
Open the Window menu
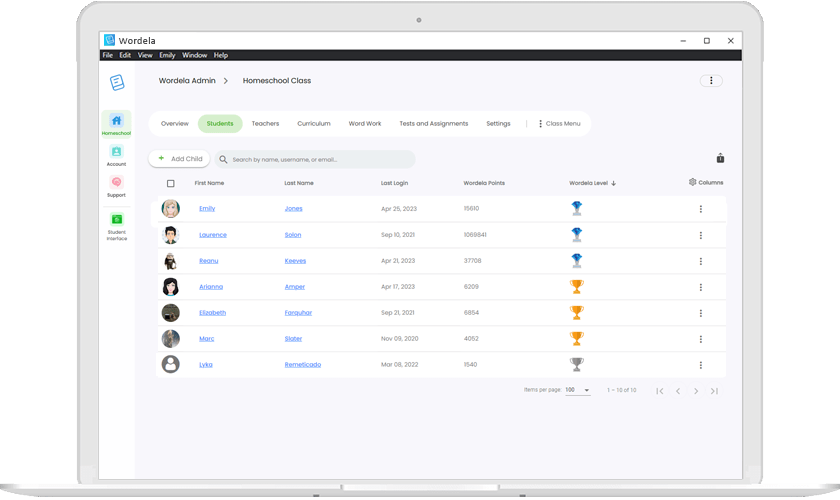(x=194, y=55)
